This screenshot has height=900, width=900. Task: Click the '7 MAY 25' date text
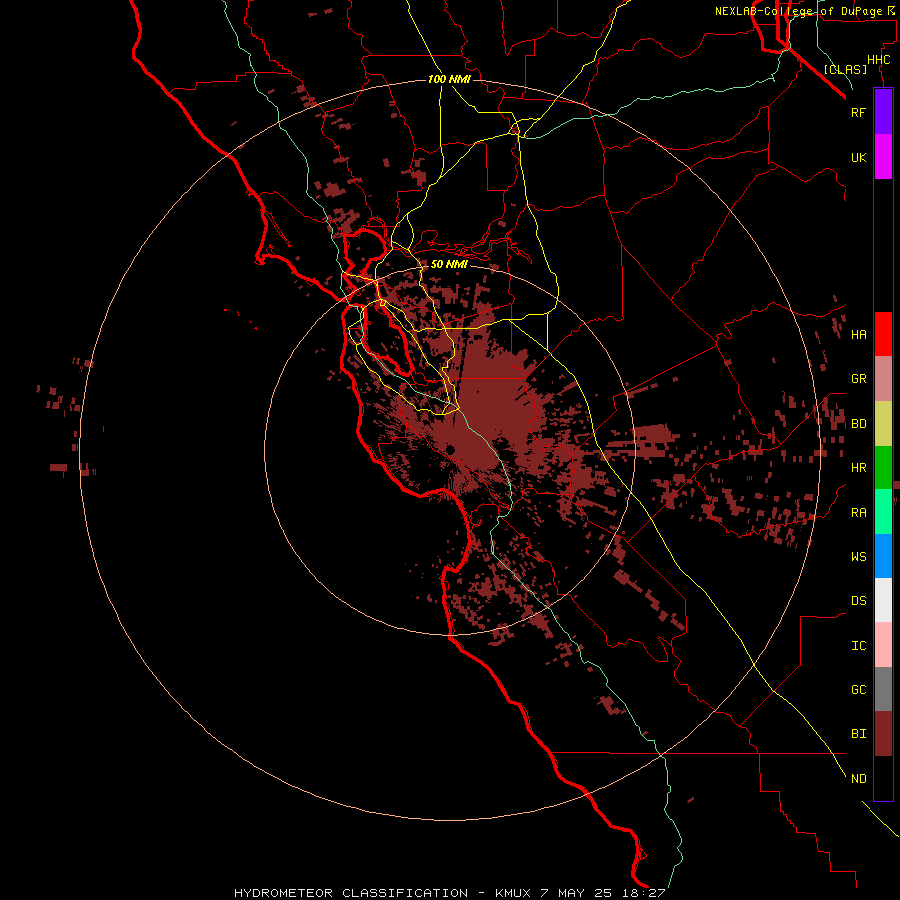pyautogui.click(x=577, y=893)
